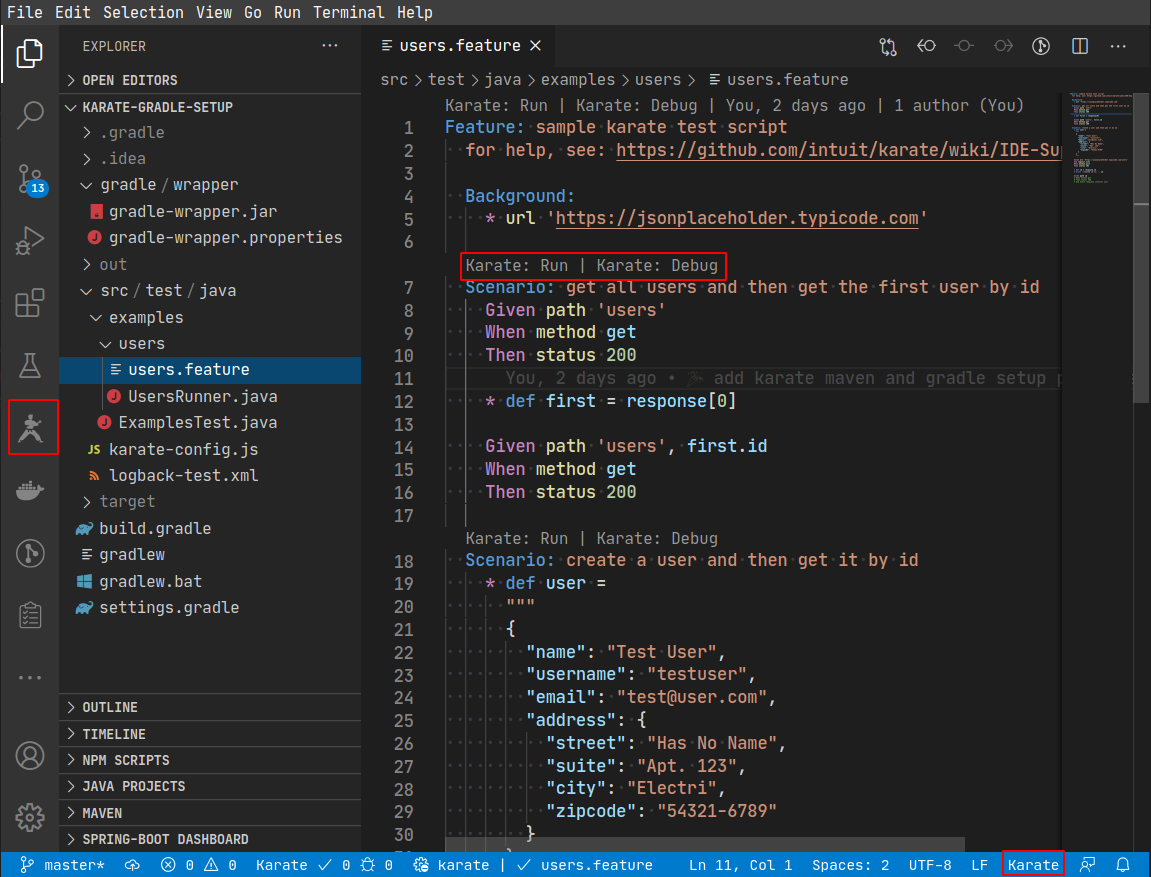The image size is (1151, 877).
Task: Expand the target folder
Action: (127, 501)
